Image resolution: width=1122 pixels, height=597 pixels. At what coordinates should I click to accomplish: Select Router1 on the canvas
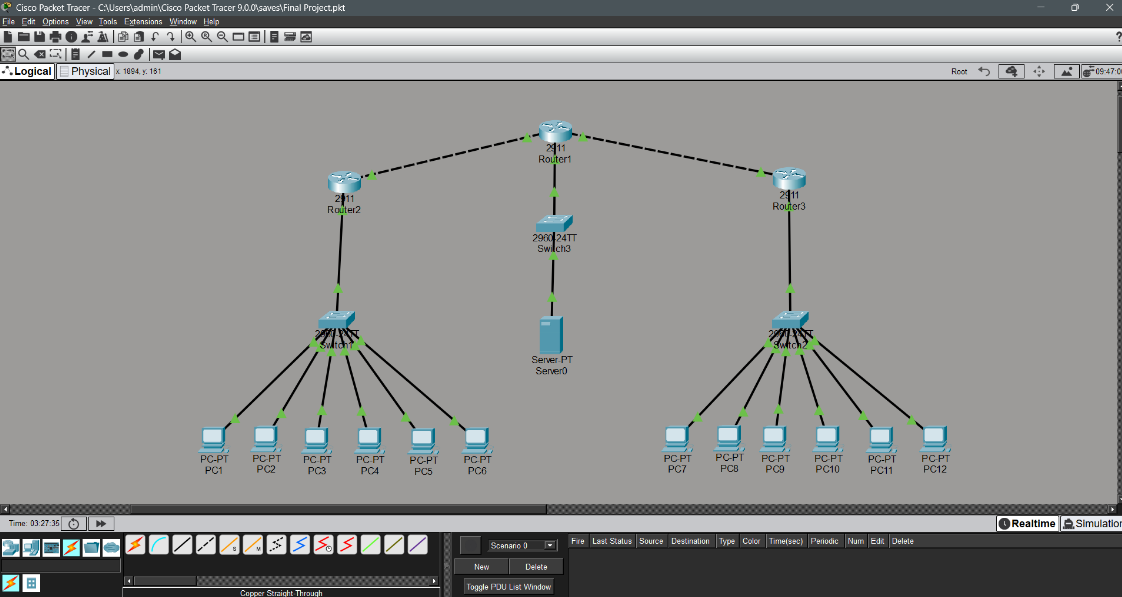tap(555, 132)
